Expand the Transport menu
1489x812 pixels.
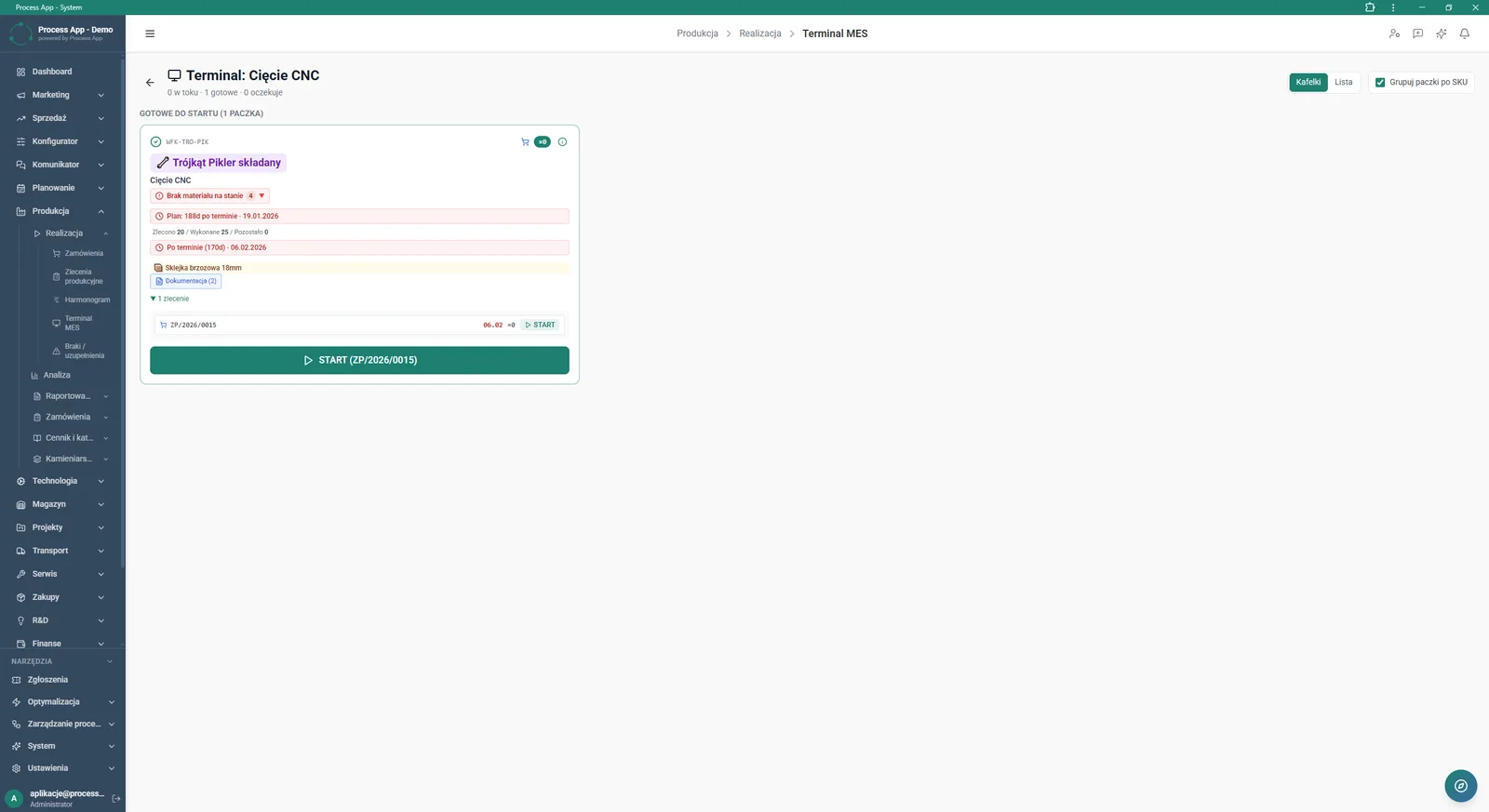pyautogui.click(x=61, y=551)
